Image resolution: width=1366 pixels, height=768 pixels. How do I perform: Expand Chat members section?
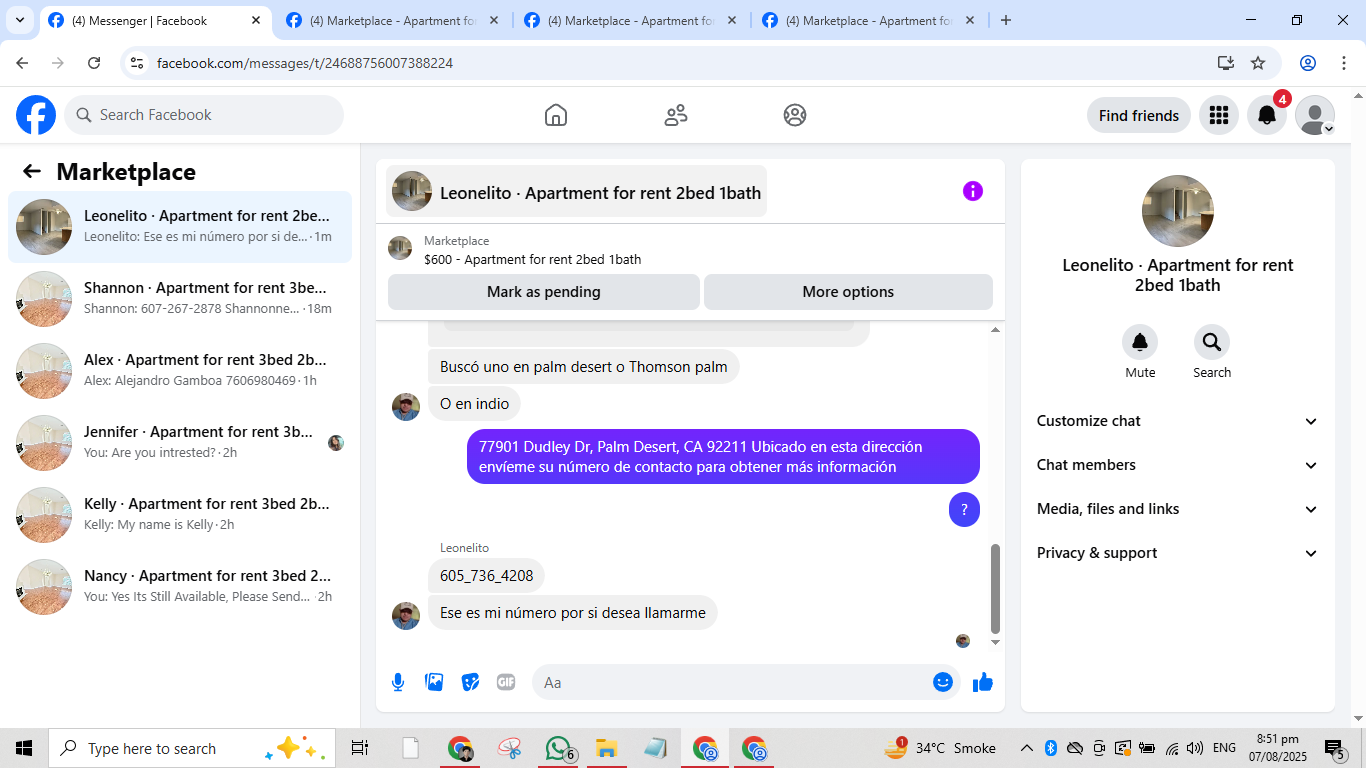coord(1177,465)
